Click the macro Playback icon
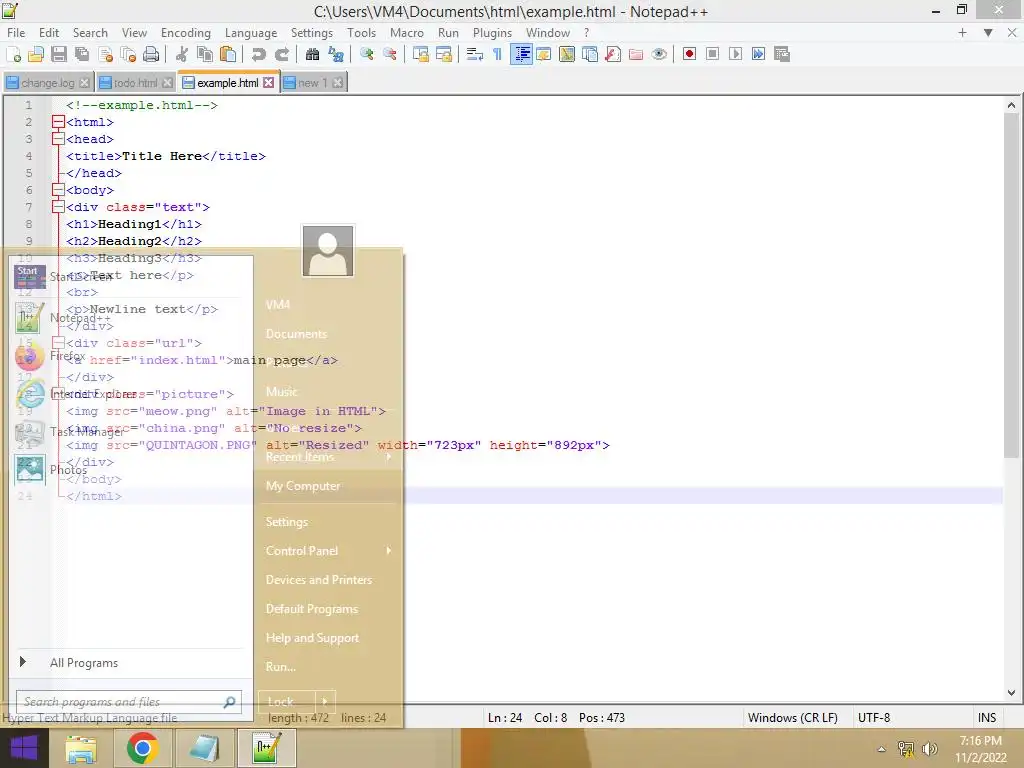 tap(735, 54)
